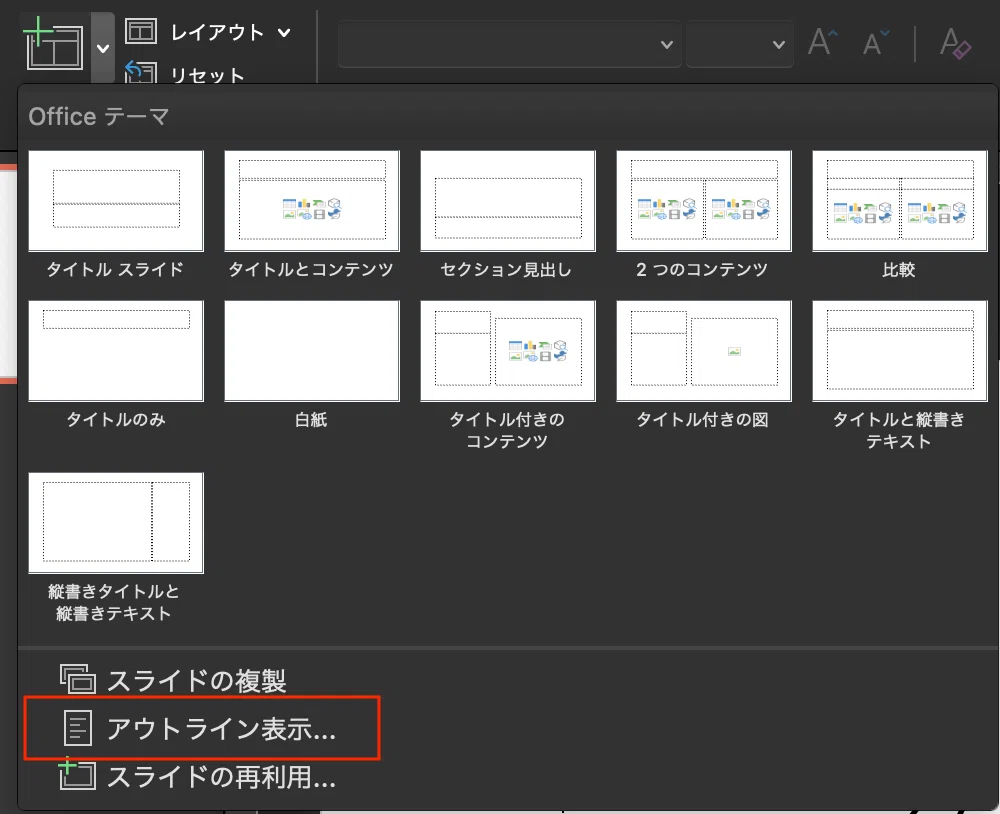The height and width of the screenshot is (814, 1000).
Task: Click the 比較 layout caption
Action: pyautogui.click(x=899, y=270)
